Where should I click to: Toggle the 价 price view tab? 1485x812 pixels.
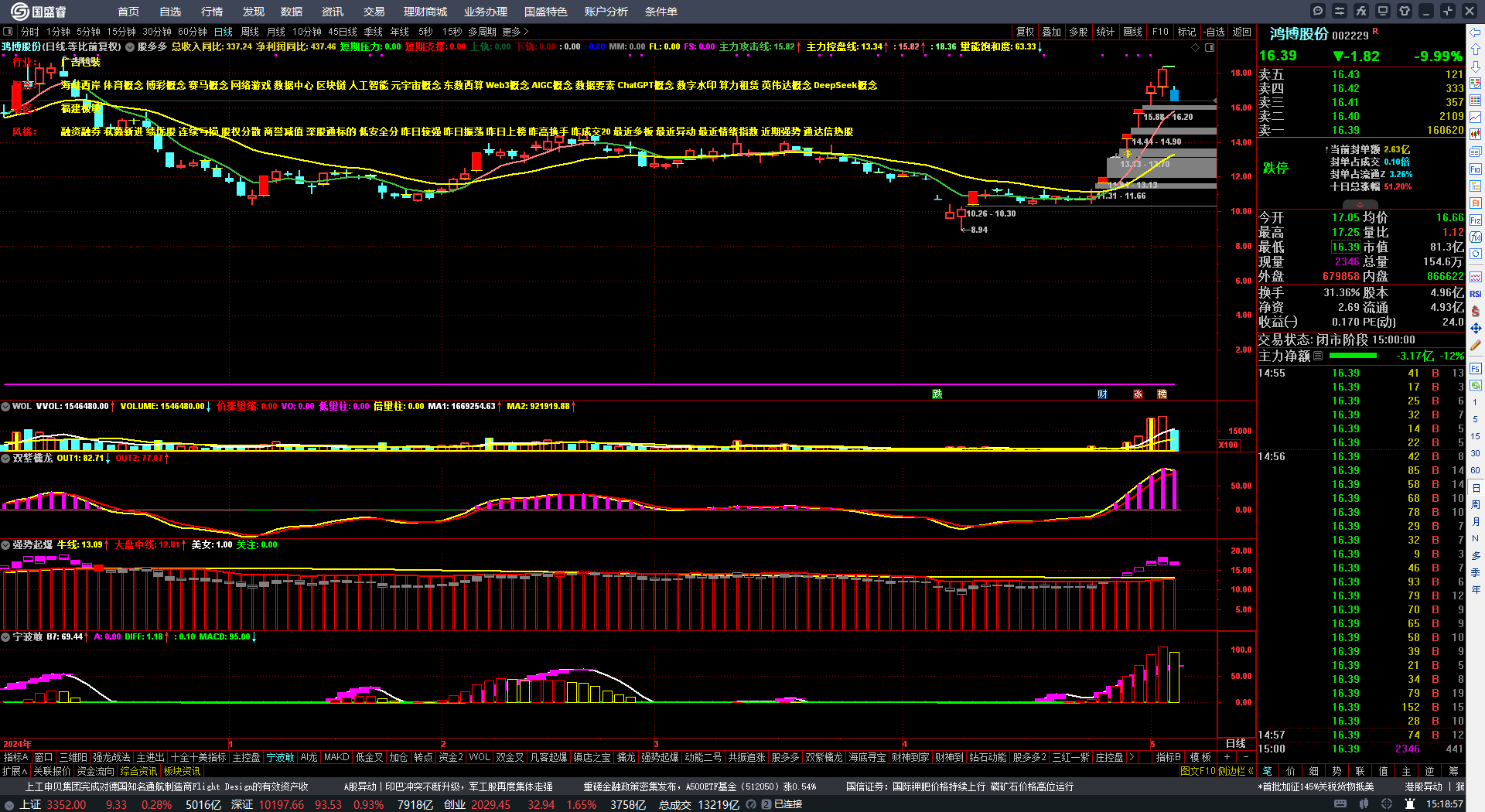(1291, 771)
